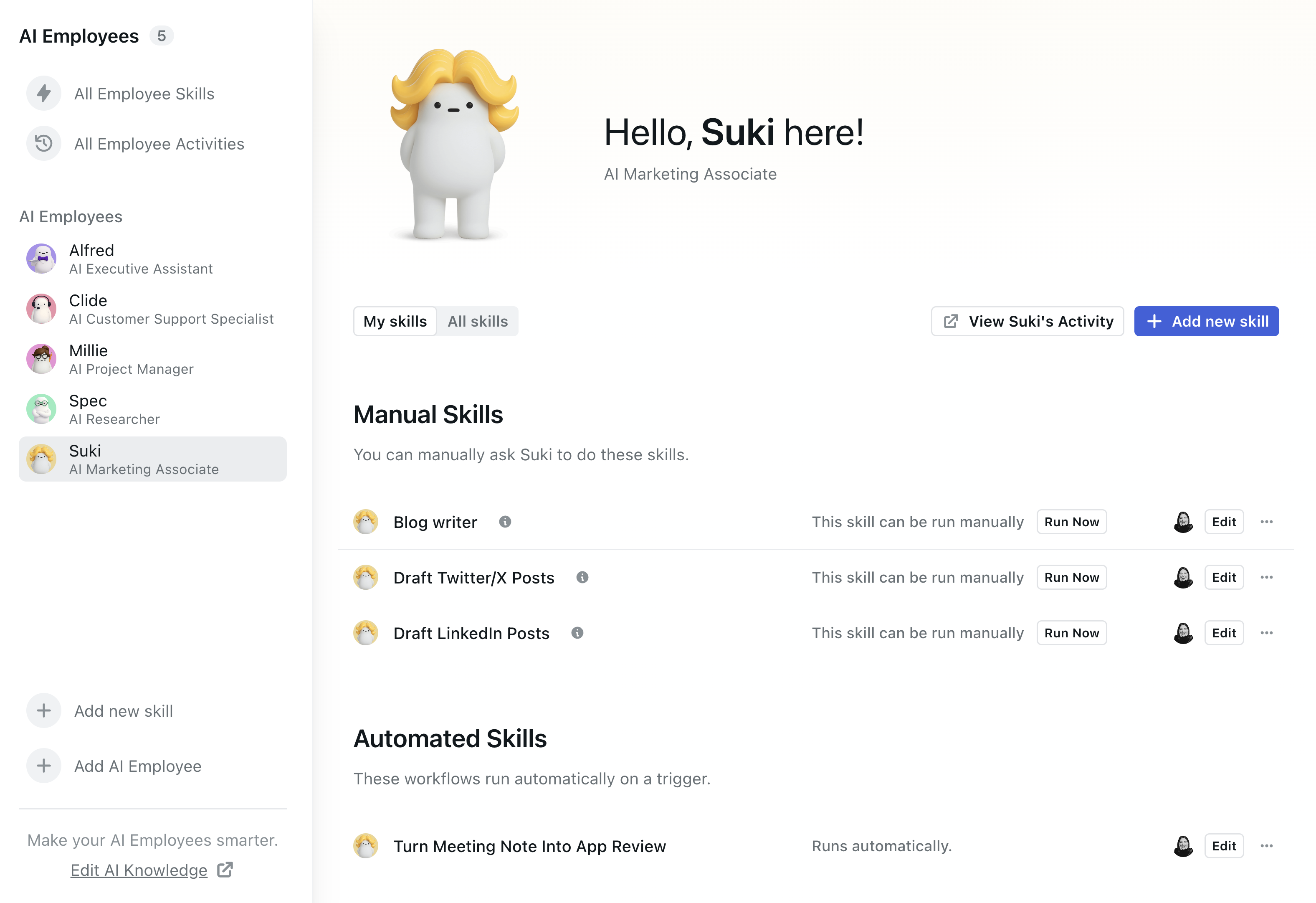The image size is (1316, 903).
Task: Select Millie's avatar in sidebar
Action: tap(41, 359)
